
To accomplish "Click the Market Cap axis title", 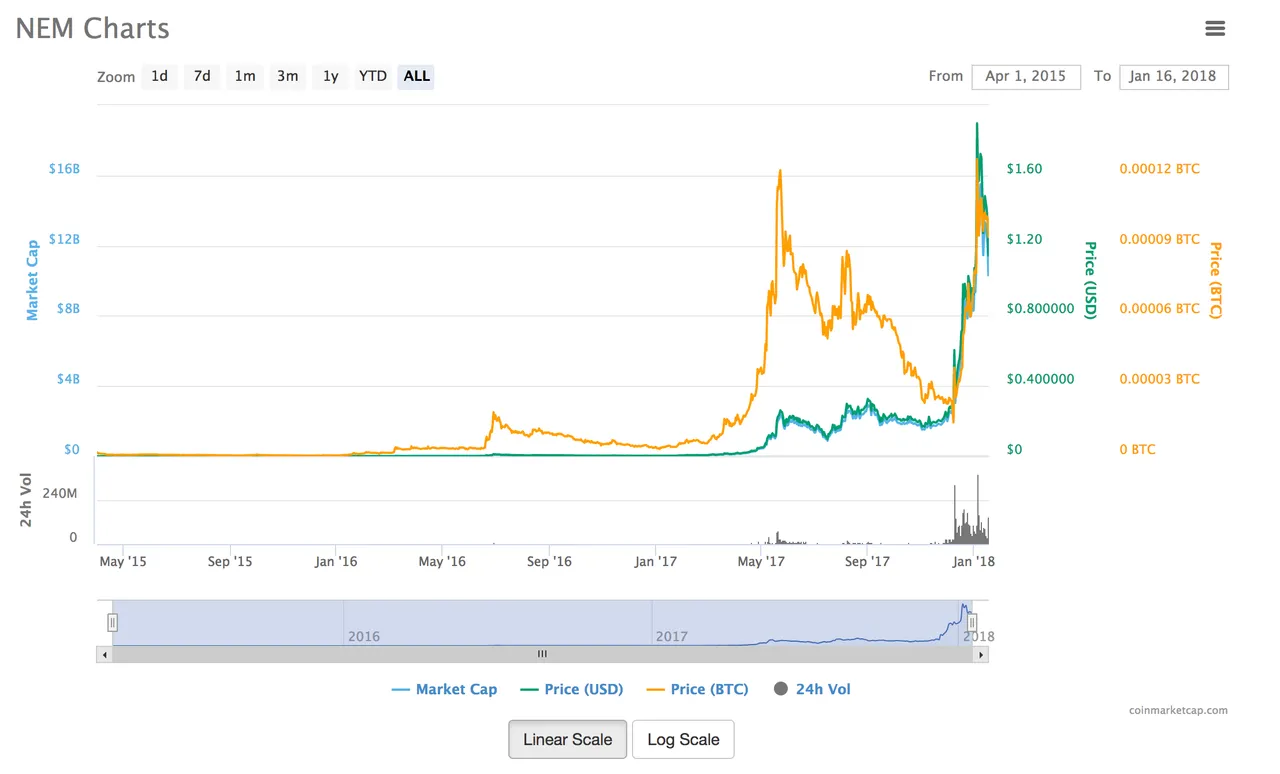I will 32,279.
